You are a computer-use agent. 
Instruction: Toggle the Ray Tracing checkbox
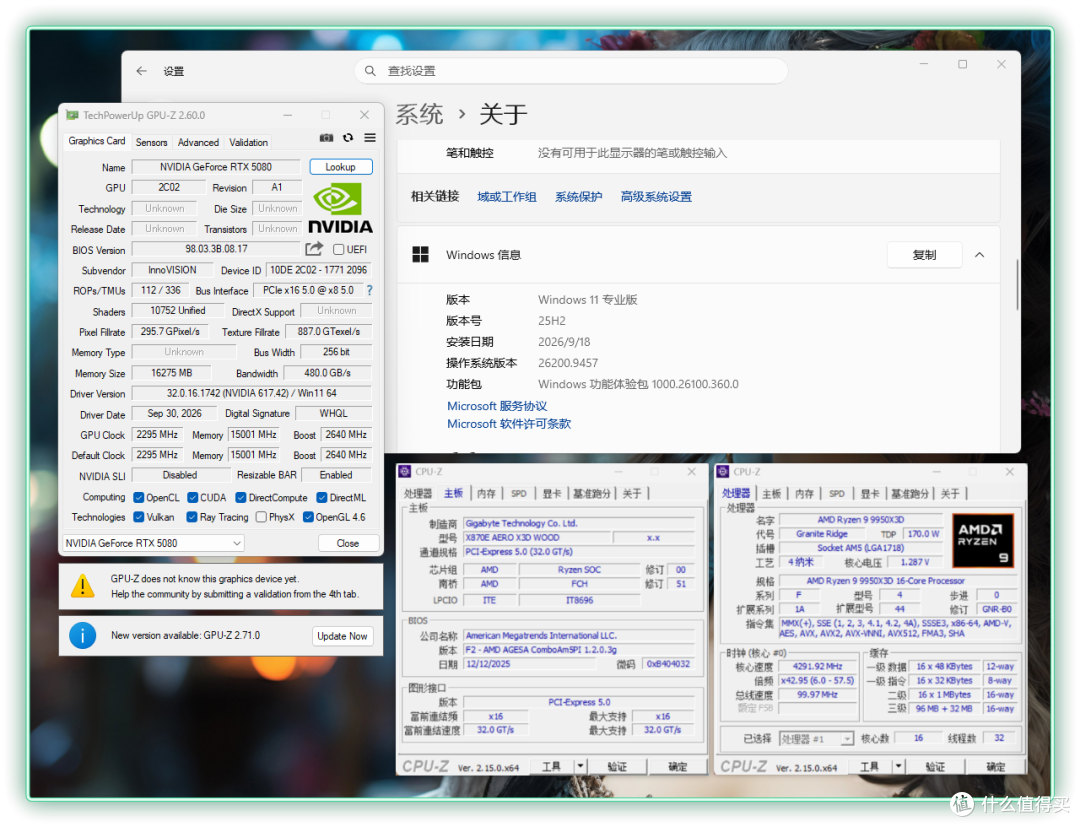[192, 516]
